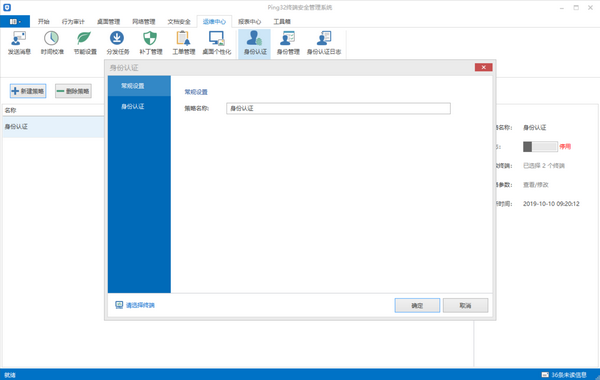Switch to the 文档安全 ribbon tab
This screenshot has width=600, height=380.
coord(179,21)
